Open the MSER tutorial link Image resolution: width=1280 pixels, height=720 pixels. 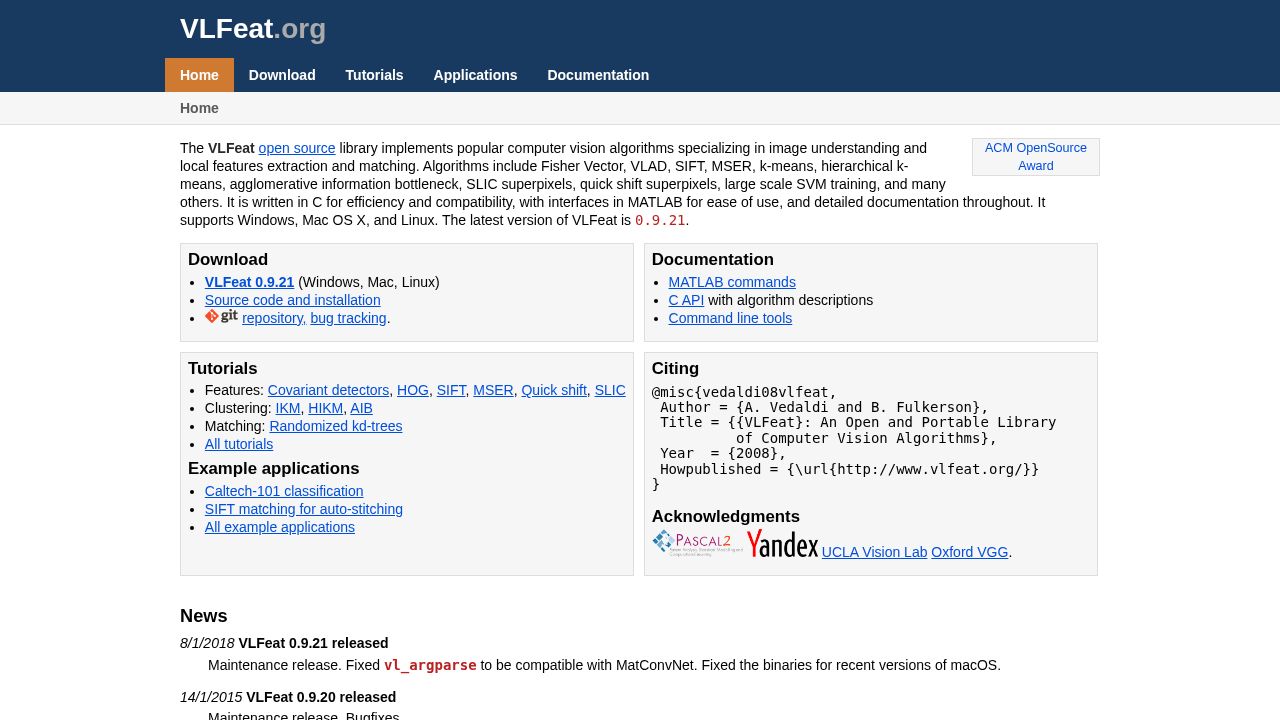tap(493, 390)
